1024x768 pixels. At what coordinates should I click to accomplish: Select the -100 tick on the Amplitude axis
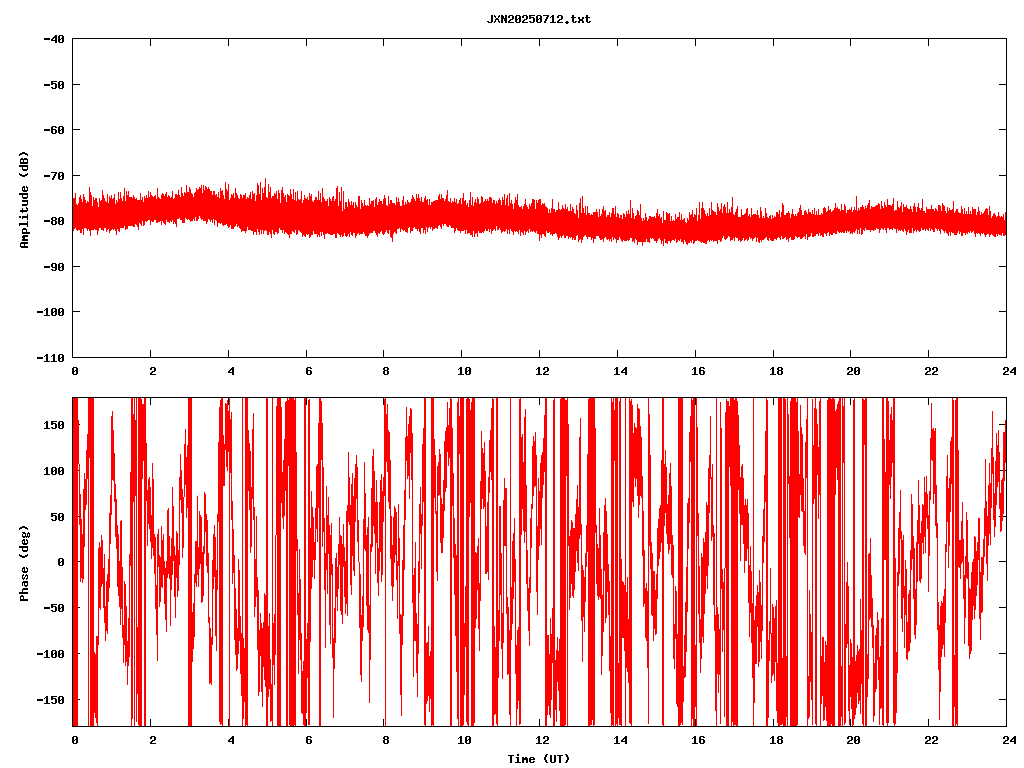coord(50,312)
